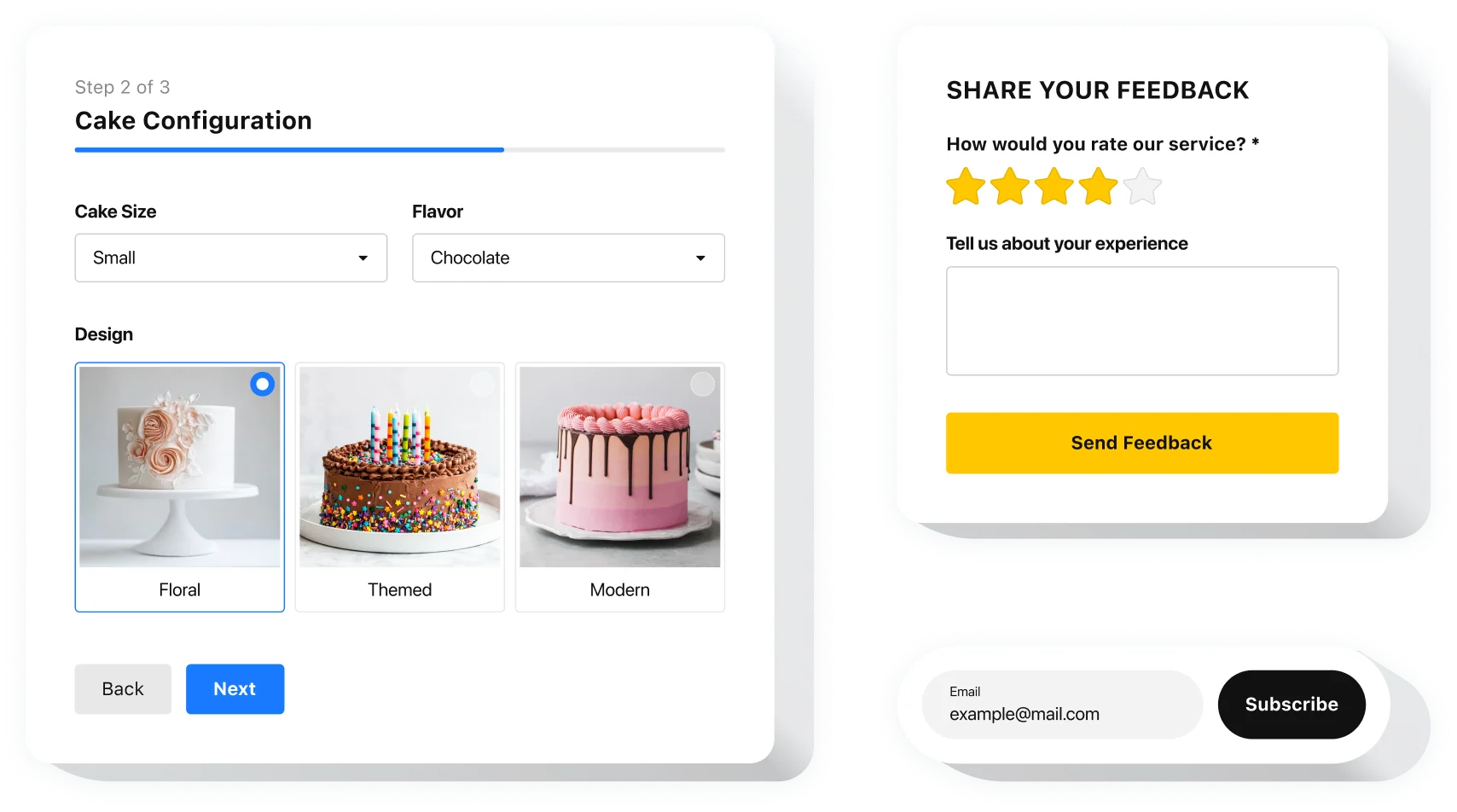The height and width of the screenshot is (812, 1457).
Task: Give five stars with the last star
Action: point(1143,187)
